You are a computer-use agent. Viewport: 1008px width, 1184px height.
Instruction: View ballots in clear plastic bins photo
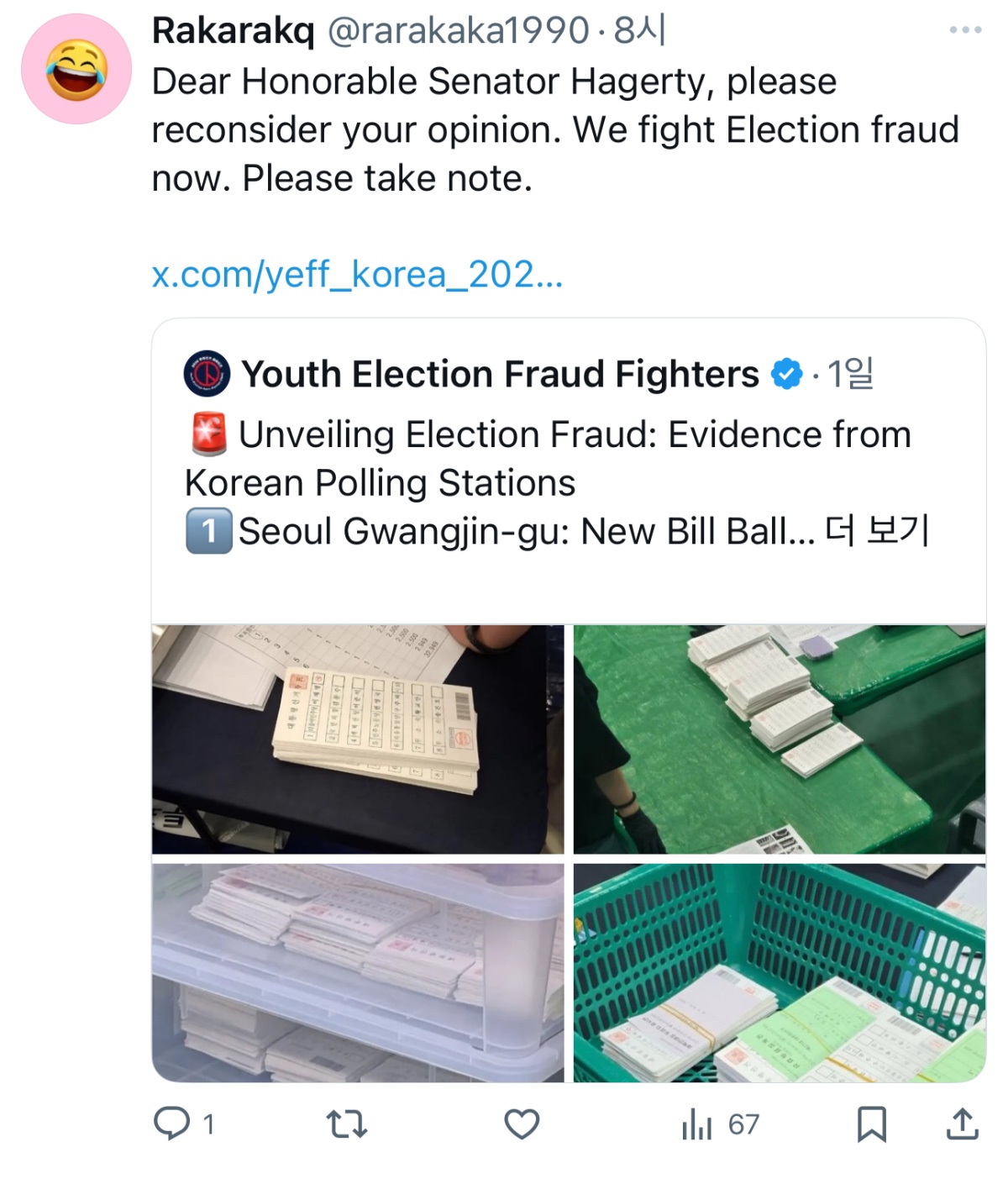pos(358,972)
